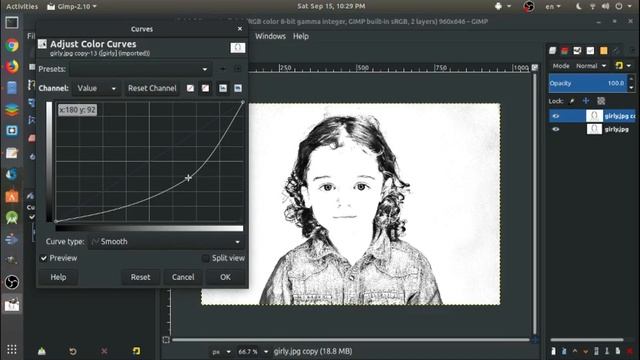
Task: Open the Paths tab icon in right dock
Action: (578, 51)
